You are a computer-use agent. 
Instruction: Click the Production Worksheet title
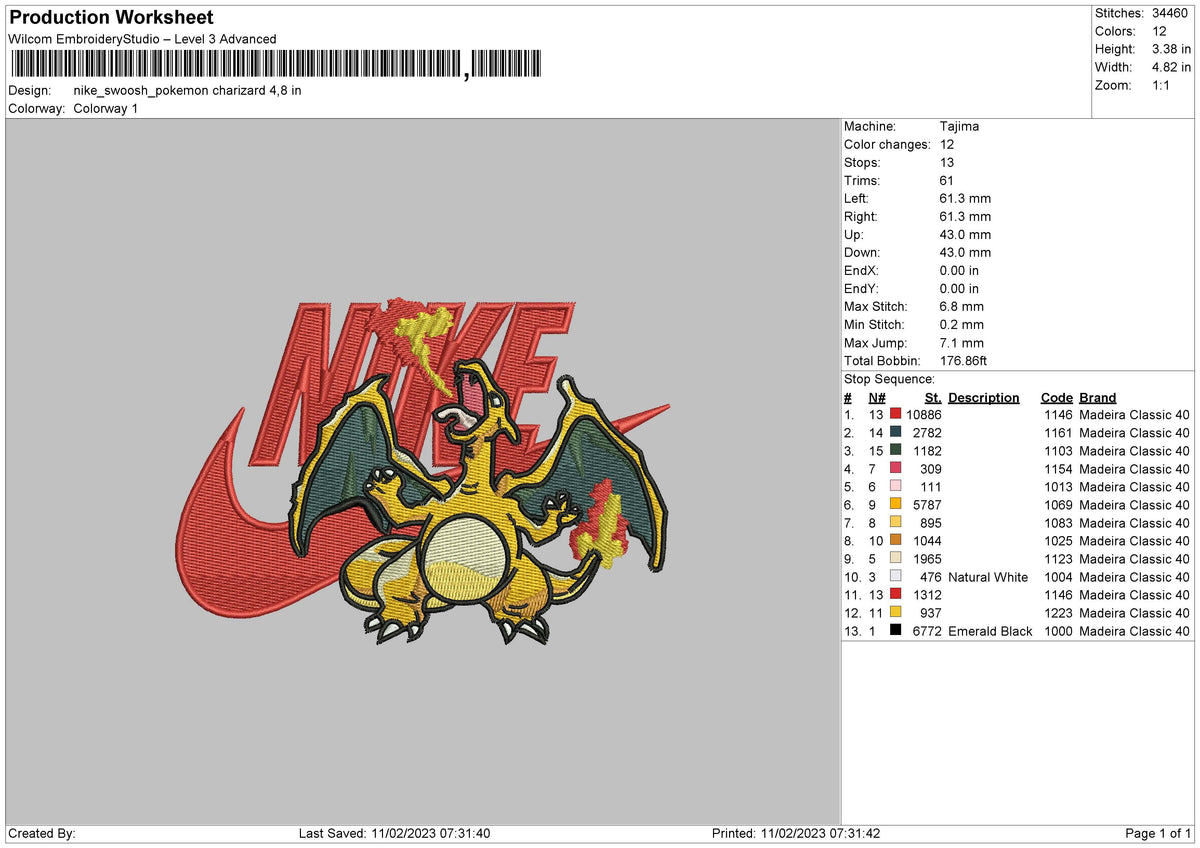click(110, 17)
